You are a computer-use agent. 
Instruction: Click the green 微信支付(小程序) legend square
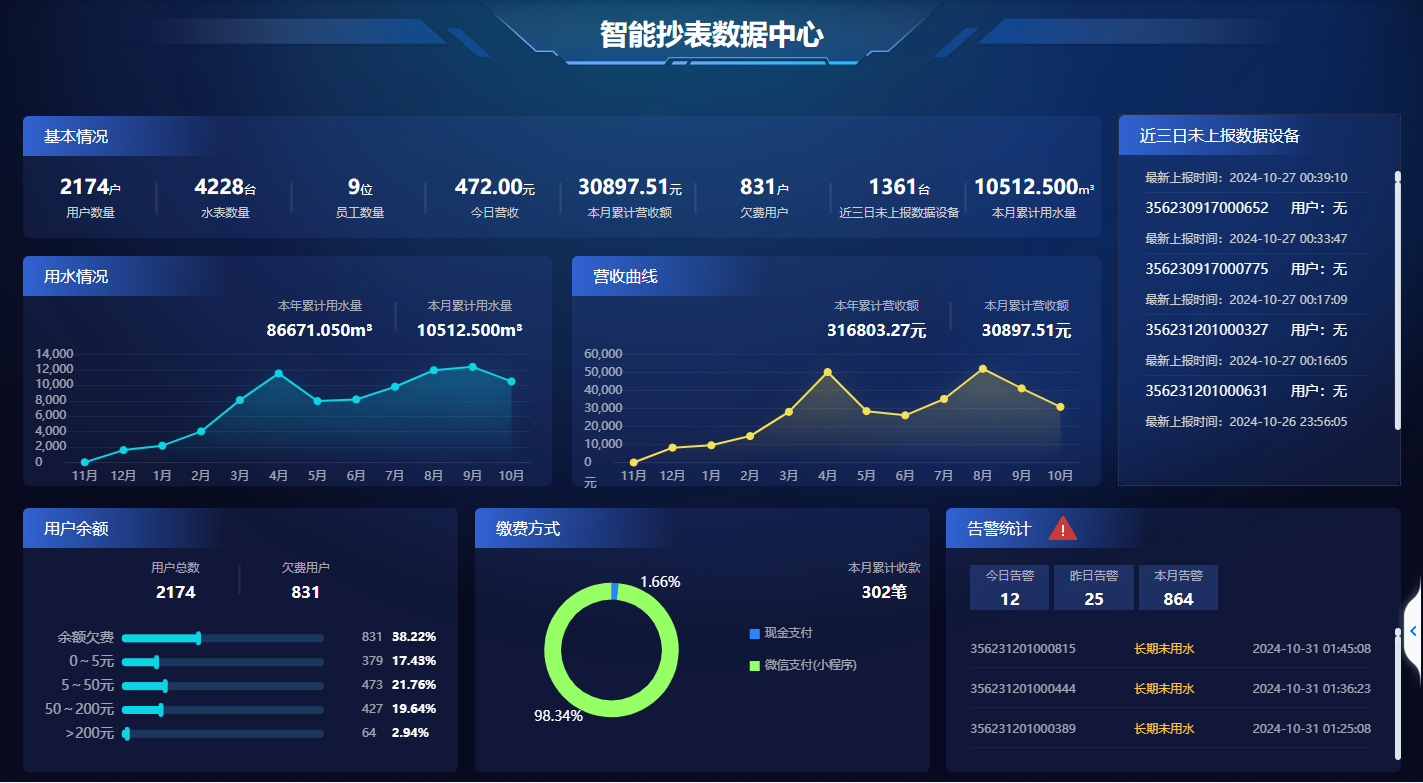[x=754, y=665]
